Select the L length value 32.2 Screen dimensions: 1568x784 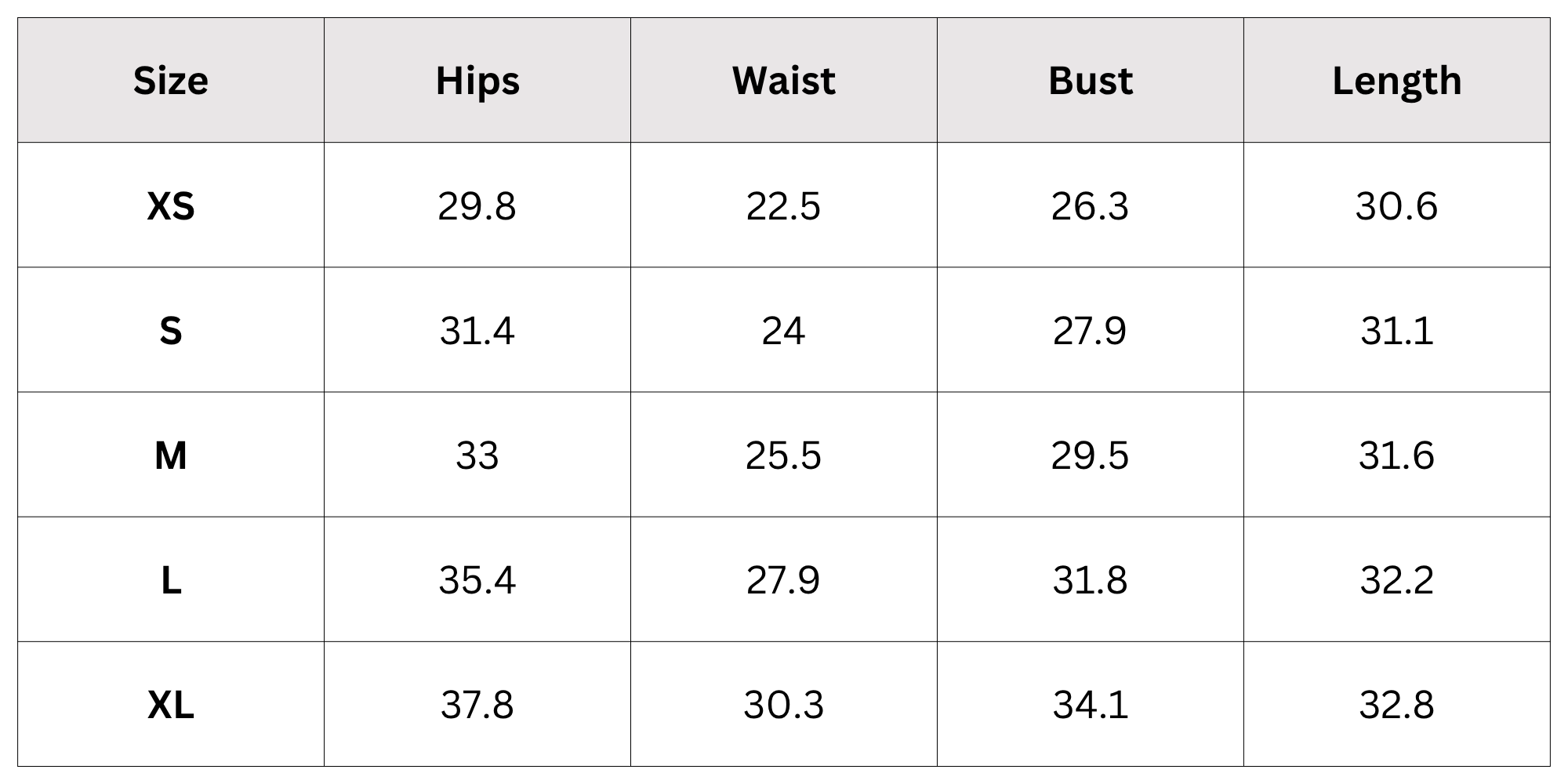[x=1397, y=581]
